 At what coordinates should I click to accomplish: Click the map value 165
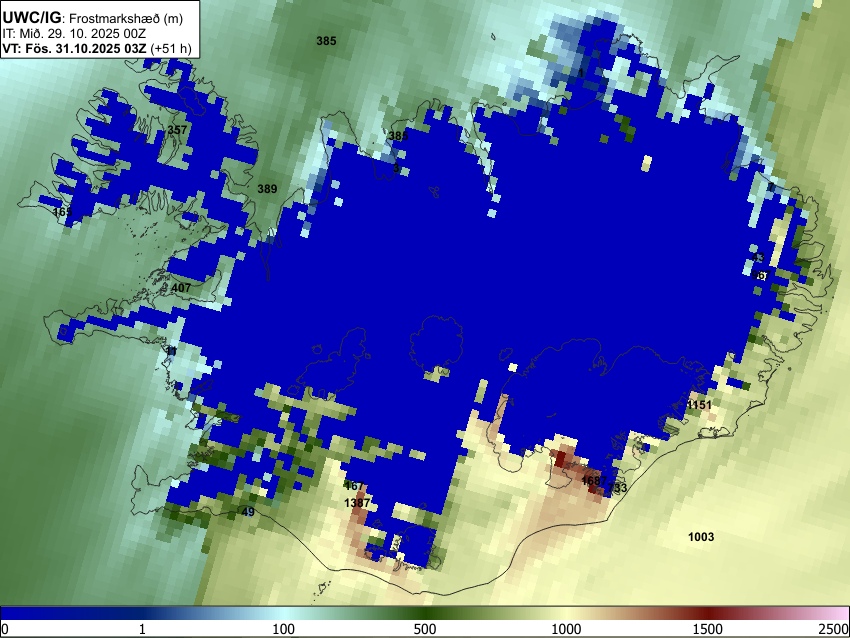click(x=63, y=211)
